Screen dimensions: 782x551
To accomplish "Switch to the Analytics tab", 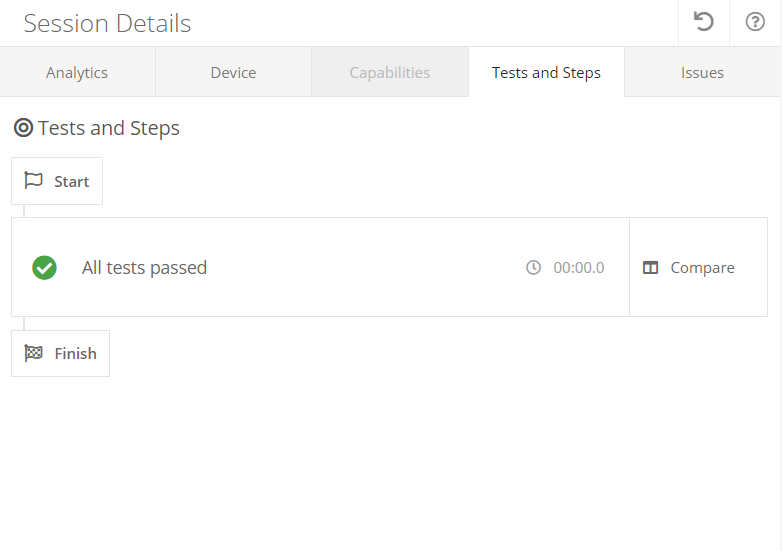I will [x=77, y=72].
